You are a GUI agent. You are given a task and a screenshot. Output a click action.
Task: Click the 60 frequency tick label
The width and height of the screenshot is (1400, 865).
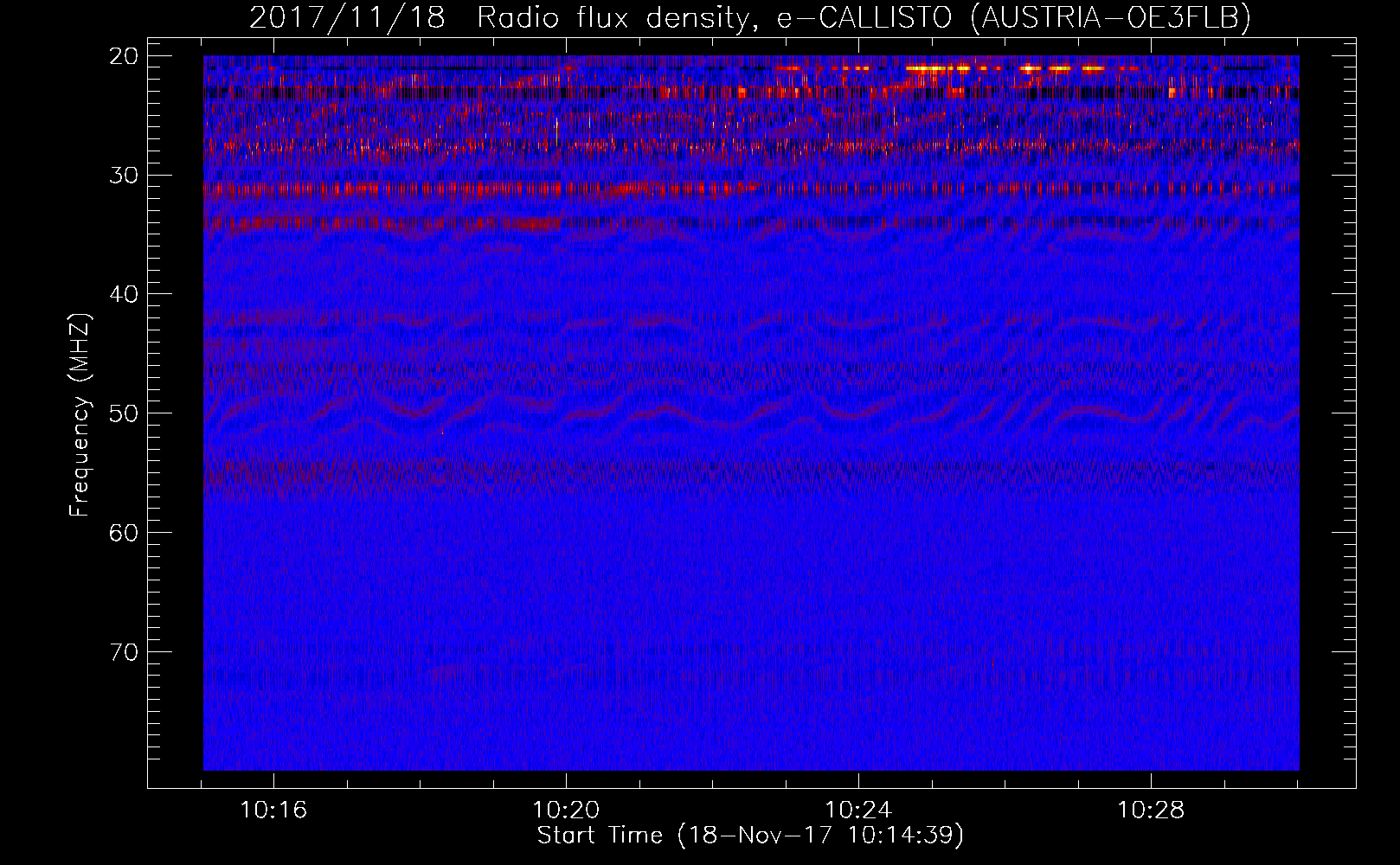click(x=125, y=533)
